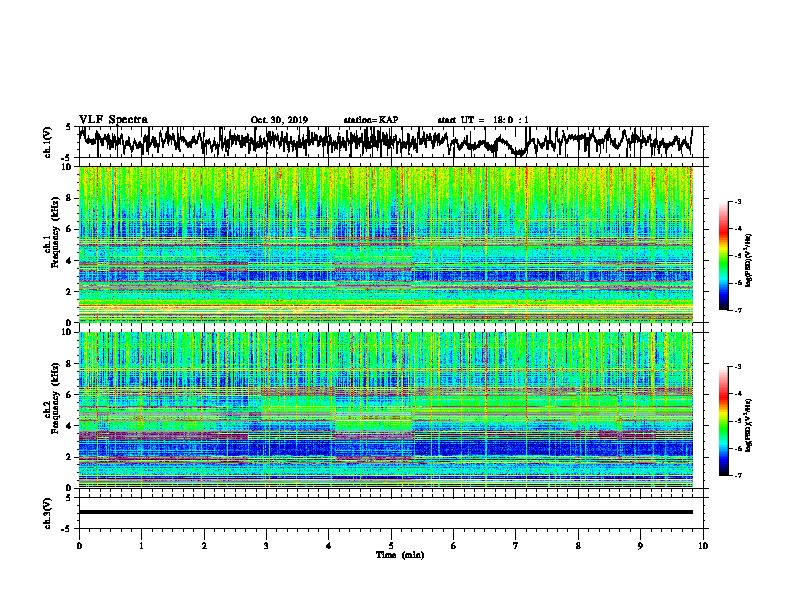792x612 pixels.
Task: Click the "6" tick on the time axis
Action: tap(454, 546)
